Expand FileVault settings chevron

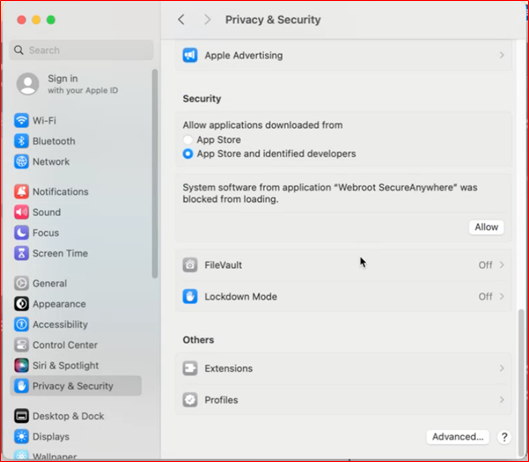[x=502, y=265]
